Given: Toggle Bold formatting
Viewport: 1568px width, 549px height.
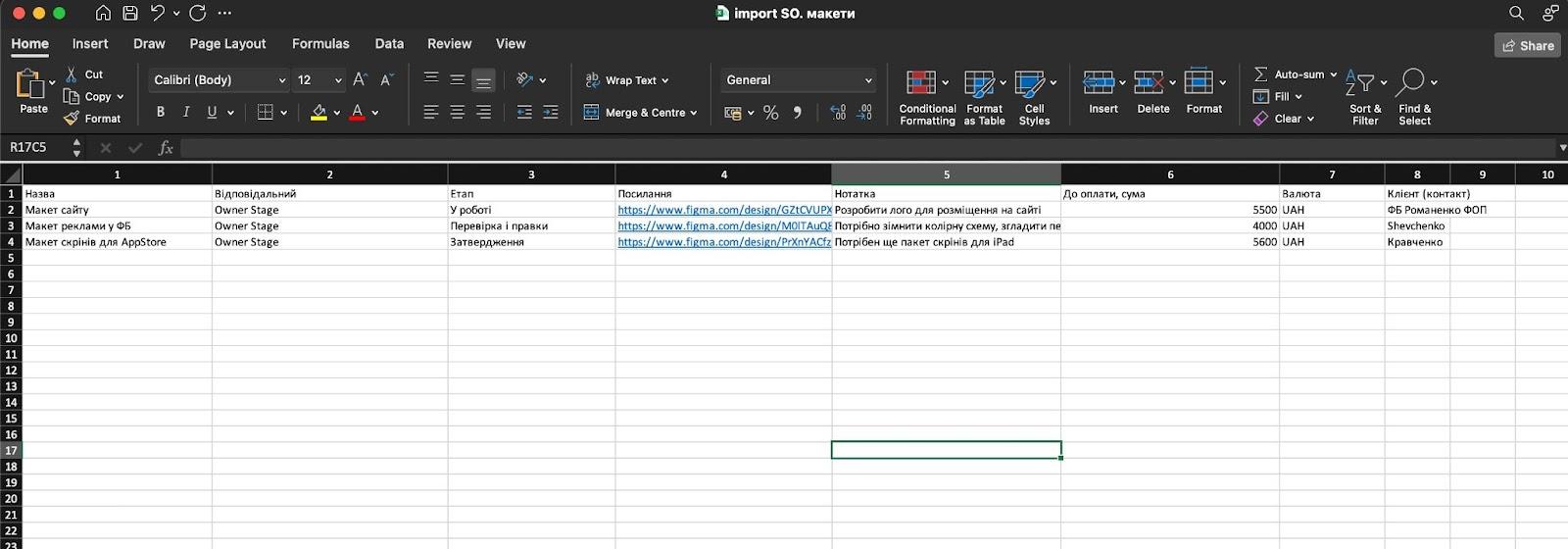Looking at the screenshot, I should (x=161, y=113).
